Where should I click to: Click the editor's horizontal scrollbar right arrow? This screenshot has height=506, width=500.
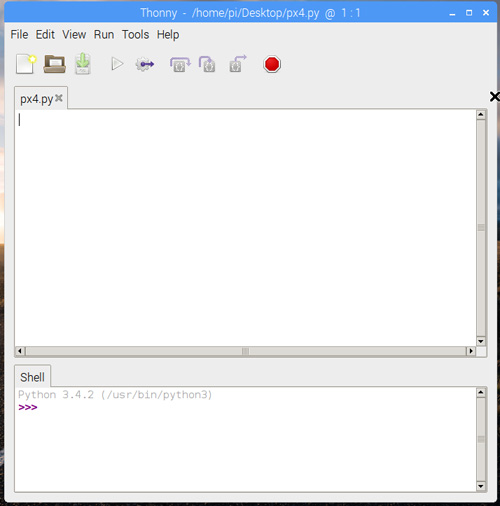click(x=471, y=351)
